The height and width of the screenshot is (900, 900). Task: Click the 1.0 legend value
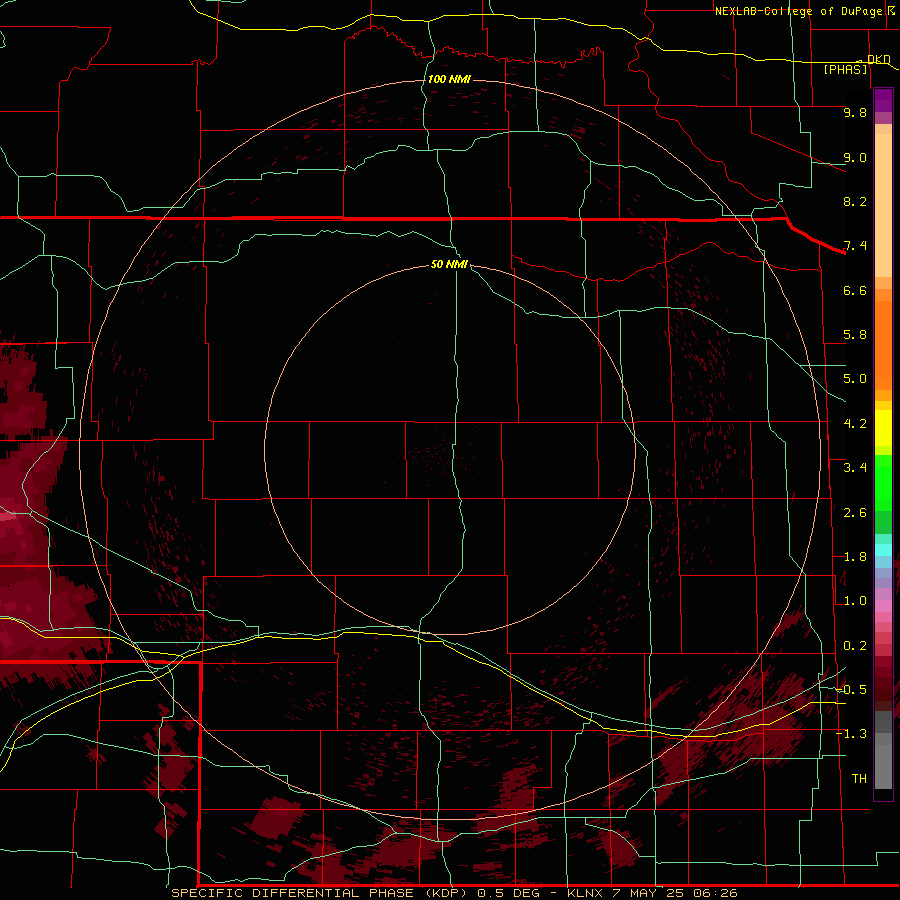pos(855,601)
